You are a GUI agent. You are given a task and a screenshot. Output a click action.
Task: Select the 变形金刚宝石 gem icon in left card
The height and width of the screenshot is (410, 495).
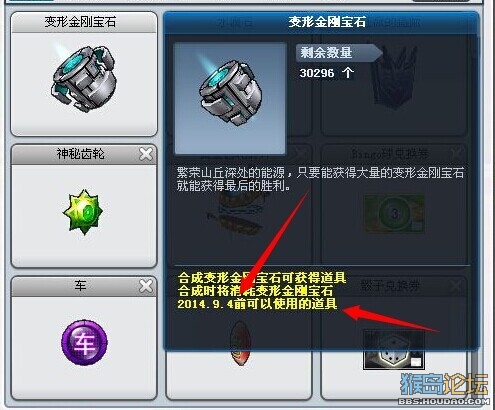(83, 79)
